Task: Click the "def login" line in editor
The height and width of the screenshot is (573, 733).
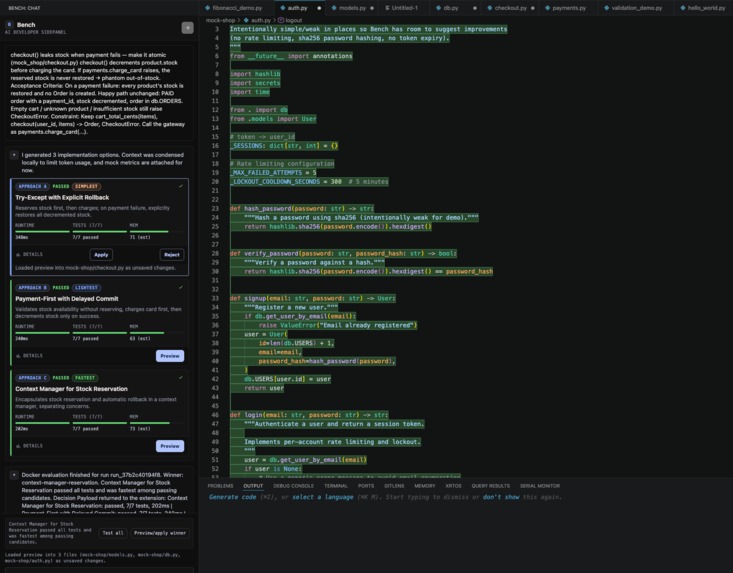Action: (309, 415)
